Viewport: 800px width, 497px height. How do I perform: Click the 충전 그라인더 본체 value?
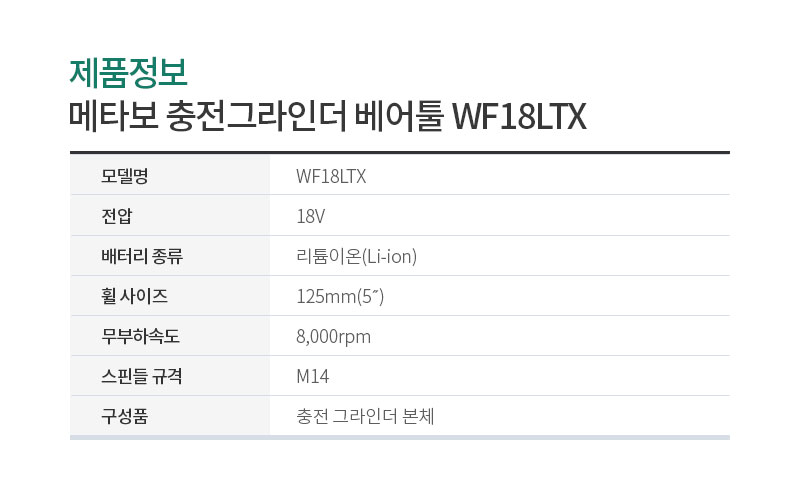click(365, 416)
